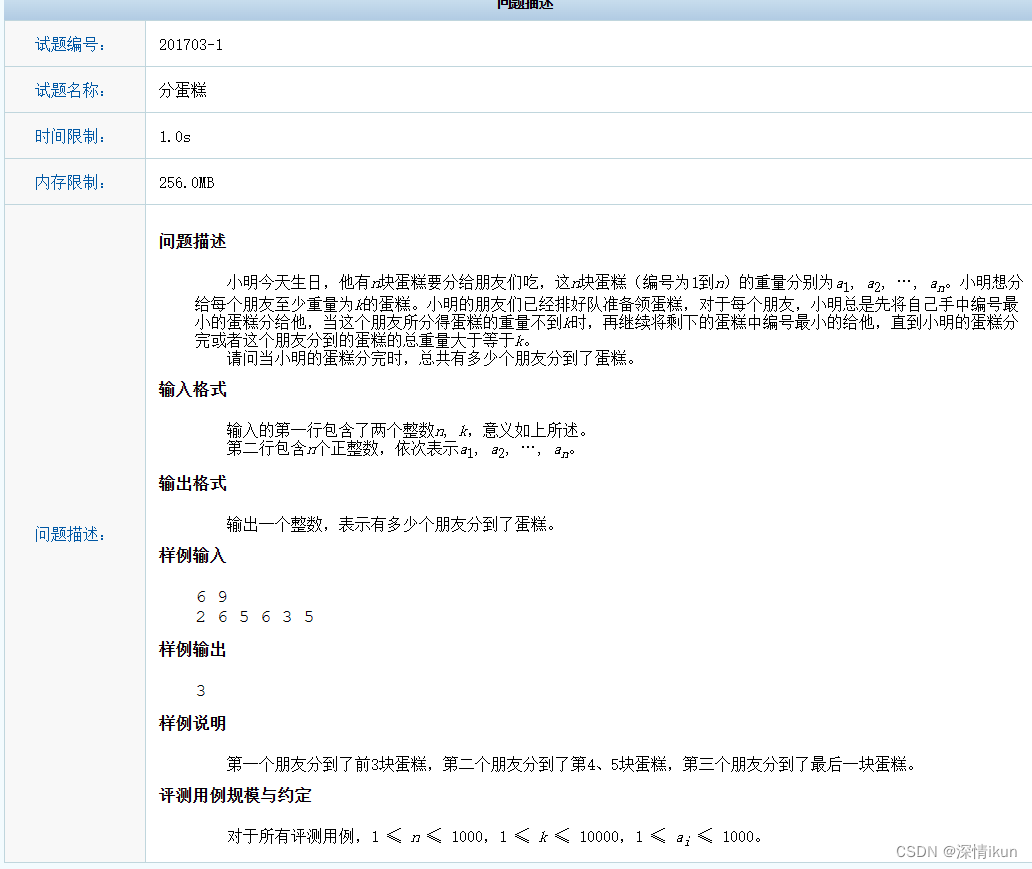Click the 时间限制 label

pos(70,136)
